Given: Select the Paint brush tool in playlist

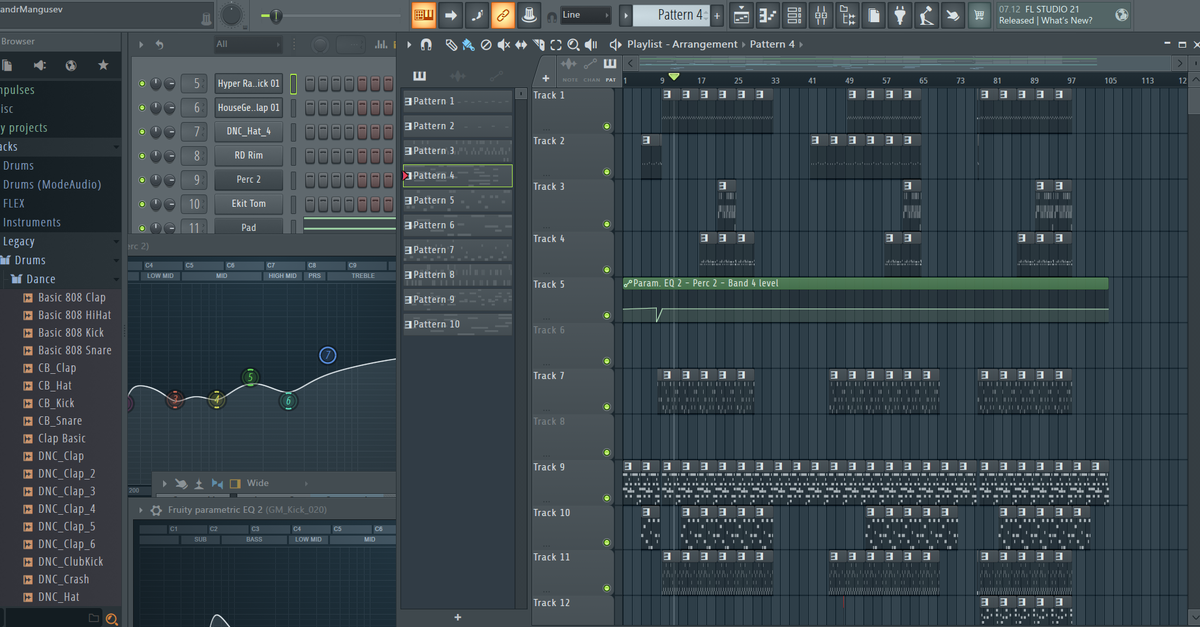Looking at the screenshot, I should (468, 44).
